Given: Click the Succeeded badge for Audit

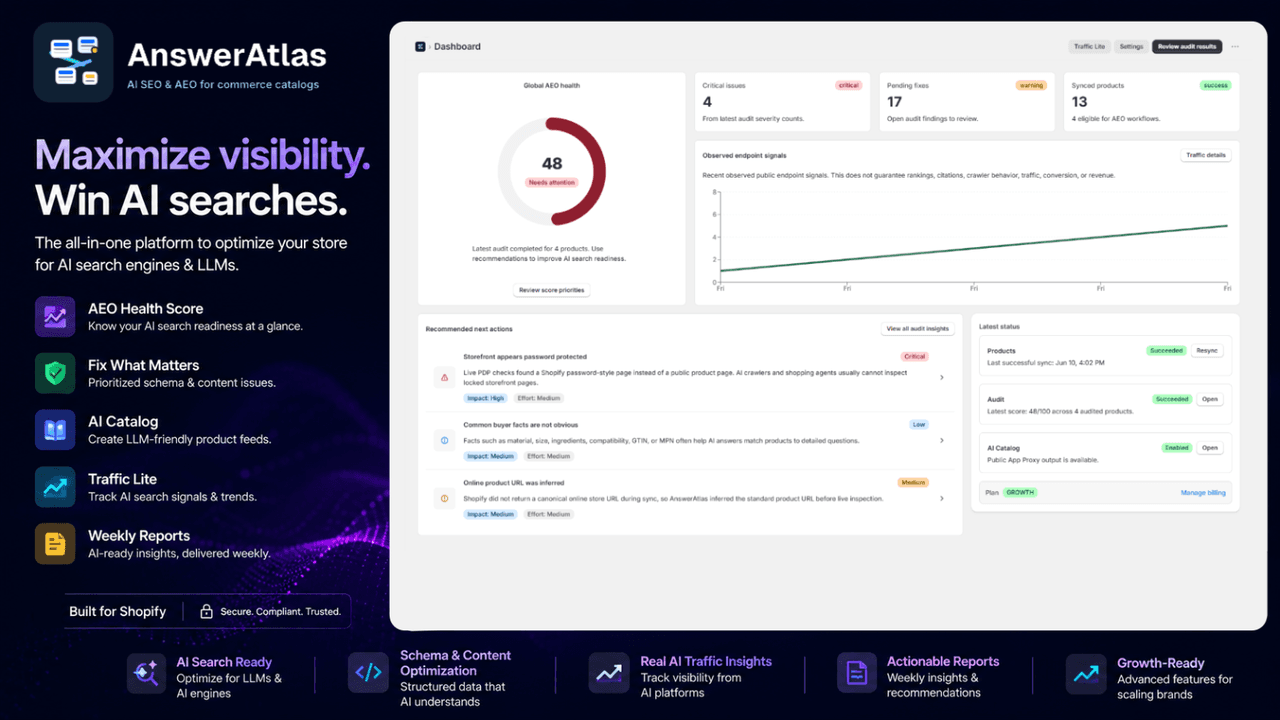Looking at the screenshot, I should [x=1171, y=399].
